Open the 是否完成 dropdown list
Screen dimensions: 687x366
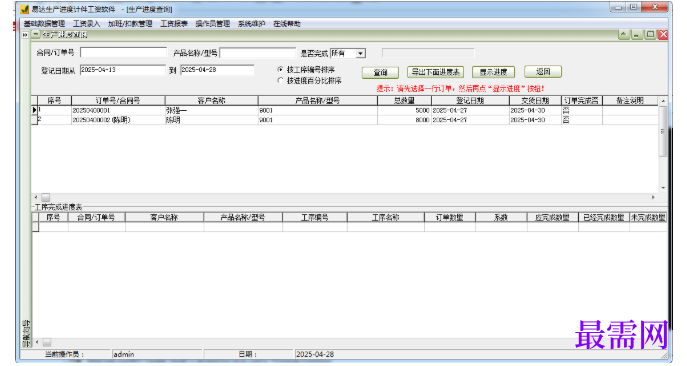(x=361, y=53)
